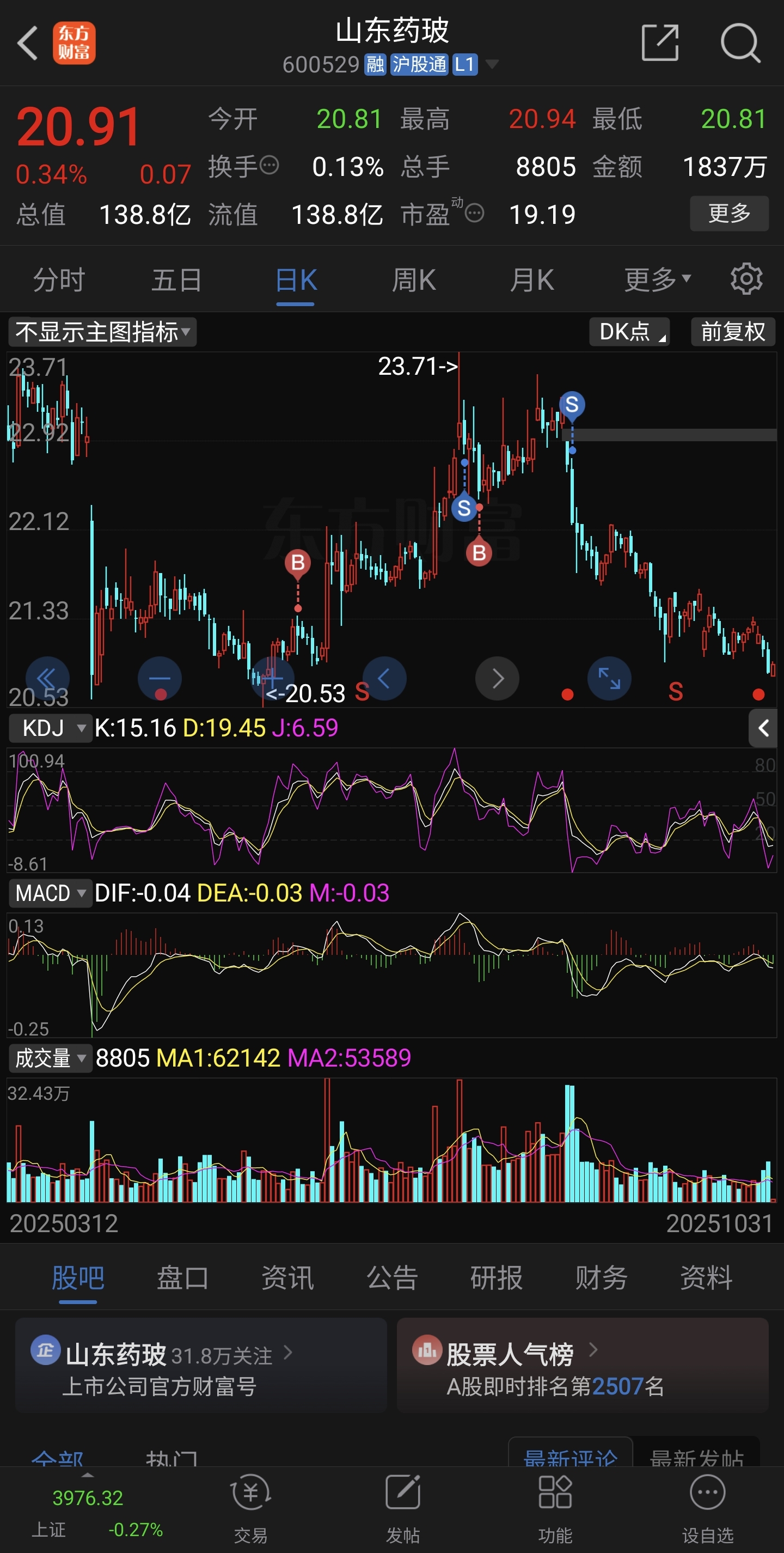
Task: Tap the 东方财富 logo icon
Action: (74, 43)
